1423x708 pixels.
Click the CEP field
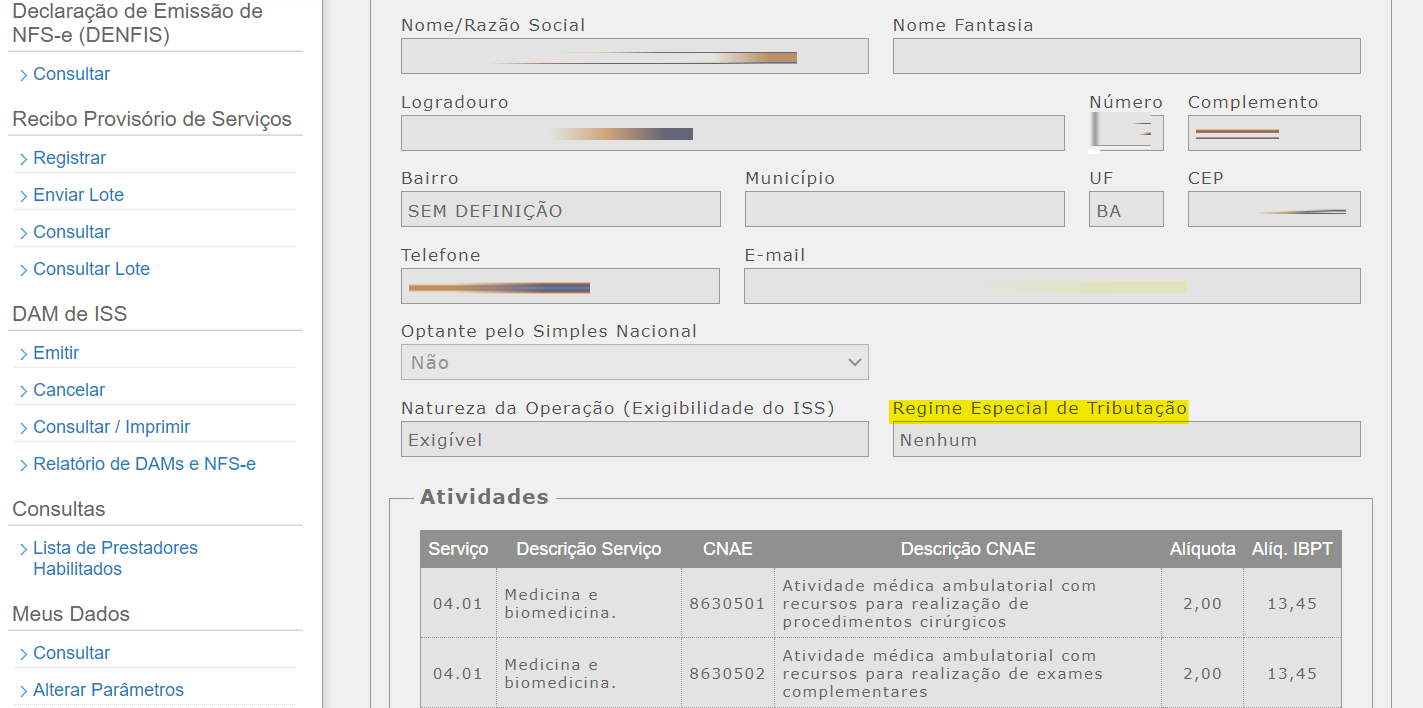1274,209
